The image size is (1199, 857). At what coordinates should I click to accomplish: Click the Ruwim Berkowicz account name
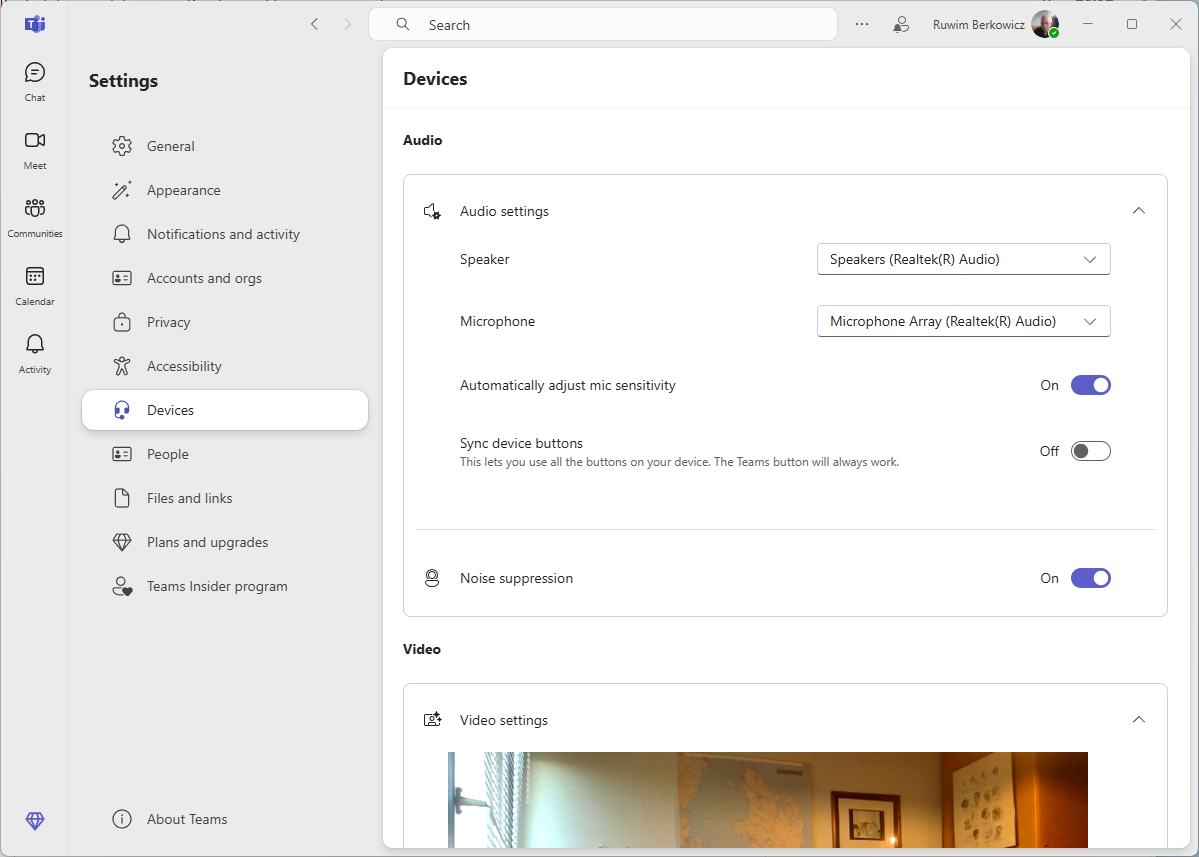[x=978, y=24]
